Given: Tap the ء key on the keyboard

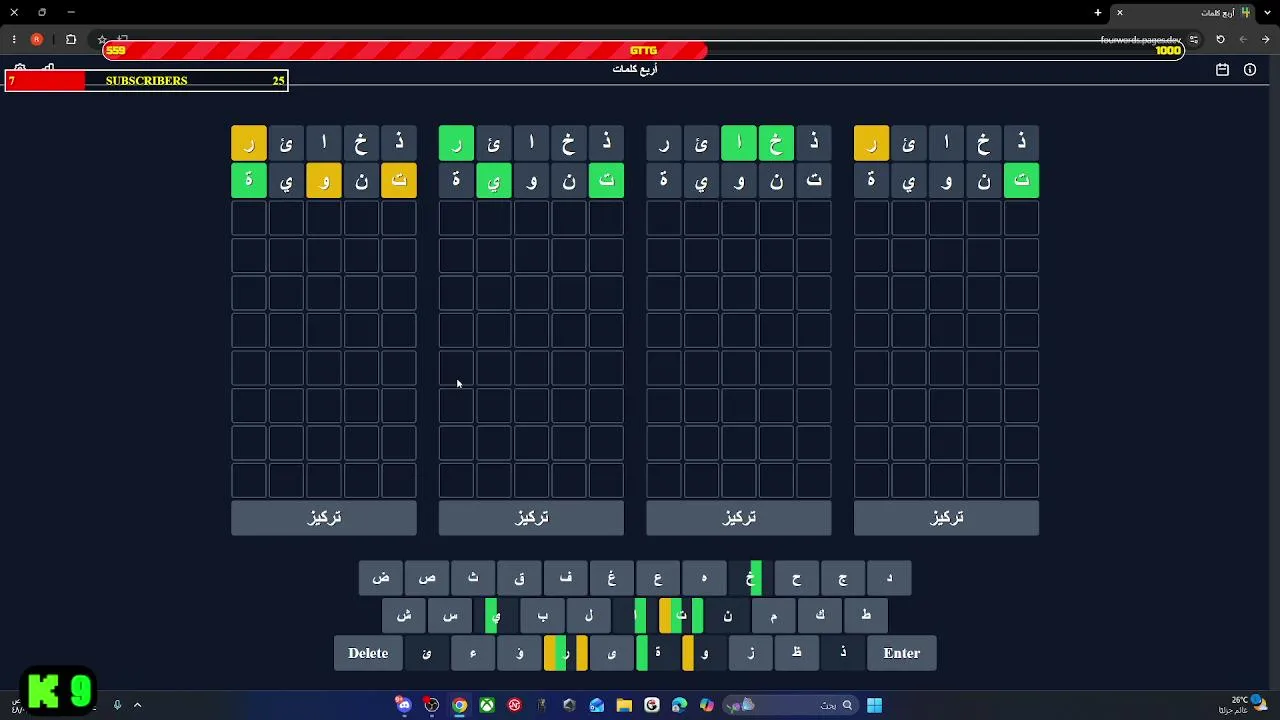Looking at the screenshot, I should 473,653.
